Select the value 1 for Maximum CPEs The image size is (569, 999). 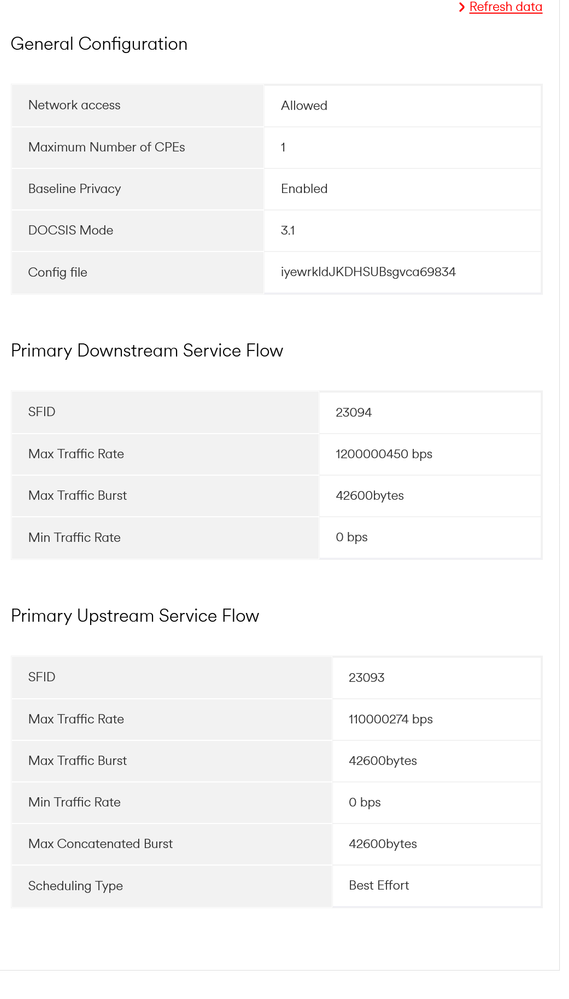click(x=283, y=147)
